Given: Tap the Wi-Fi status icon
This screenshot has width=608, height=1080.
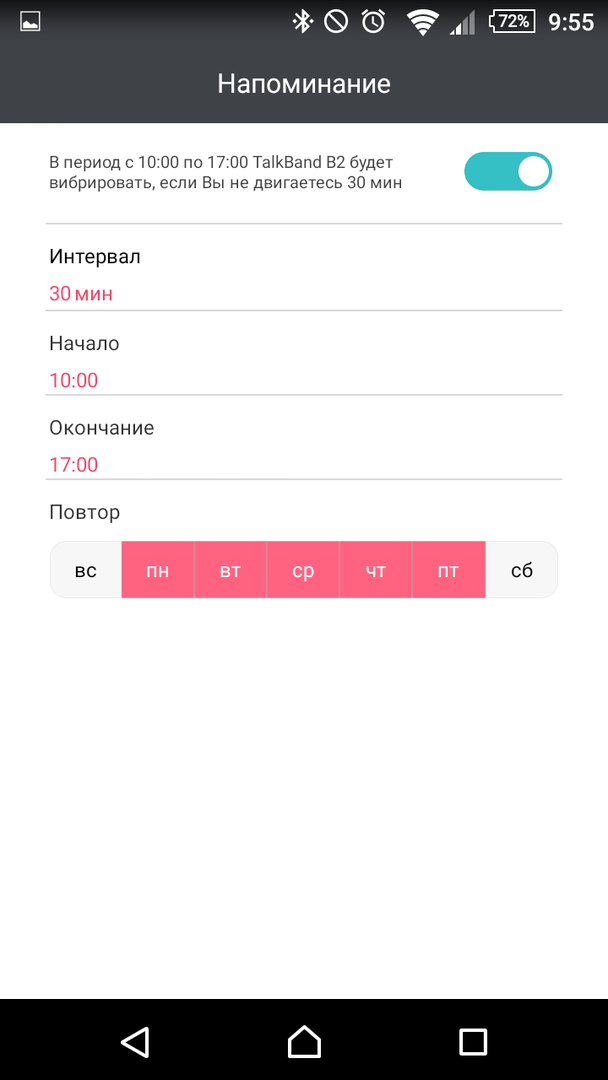Looking at the screenshot, I should tap(422, 21).
